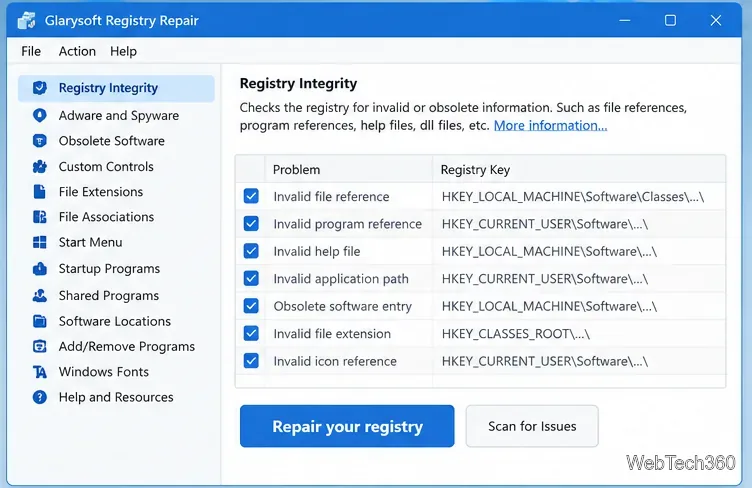This screenshot has height=488, width=752.
Task: Select Invalid program reference problem text
Action: coord(348,224)
